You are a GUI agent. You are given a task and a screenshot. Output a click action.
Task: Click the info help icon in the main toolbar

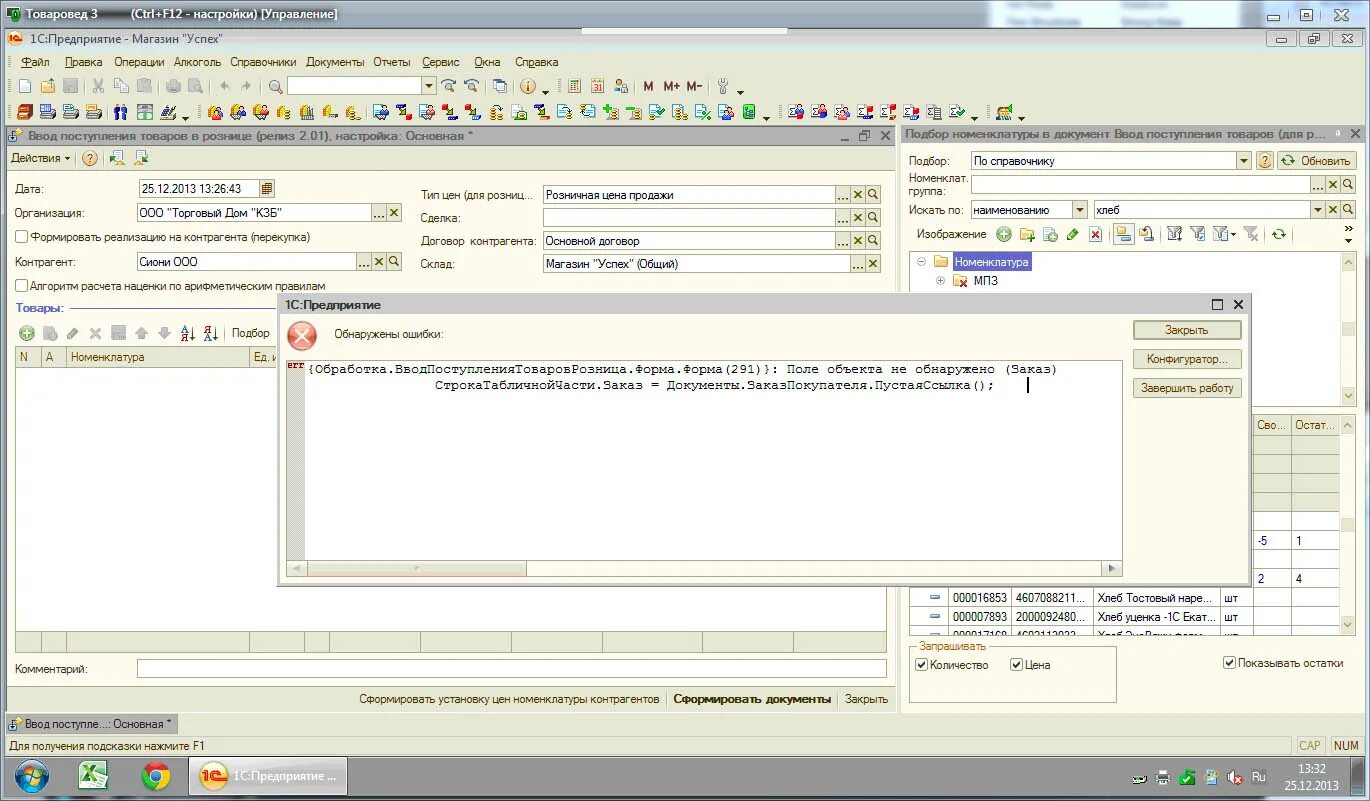(x=527, y=87)
